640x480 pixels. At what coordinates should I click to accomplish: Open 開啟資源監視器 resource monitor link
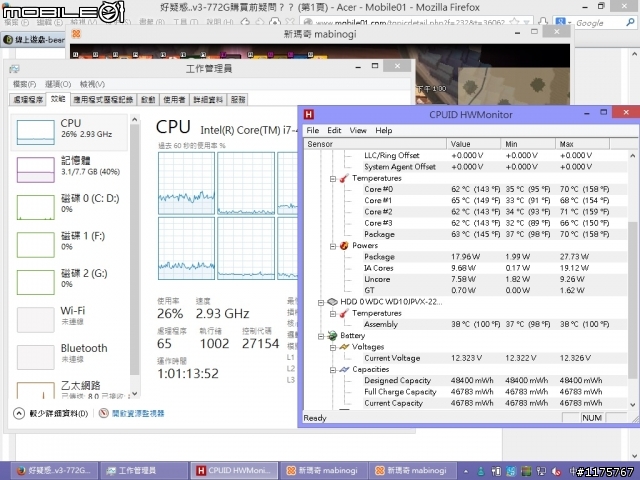(132, 413)
